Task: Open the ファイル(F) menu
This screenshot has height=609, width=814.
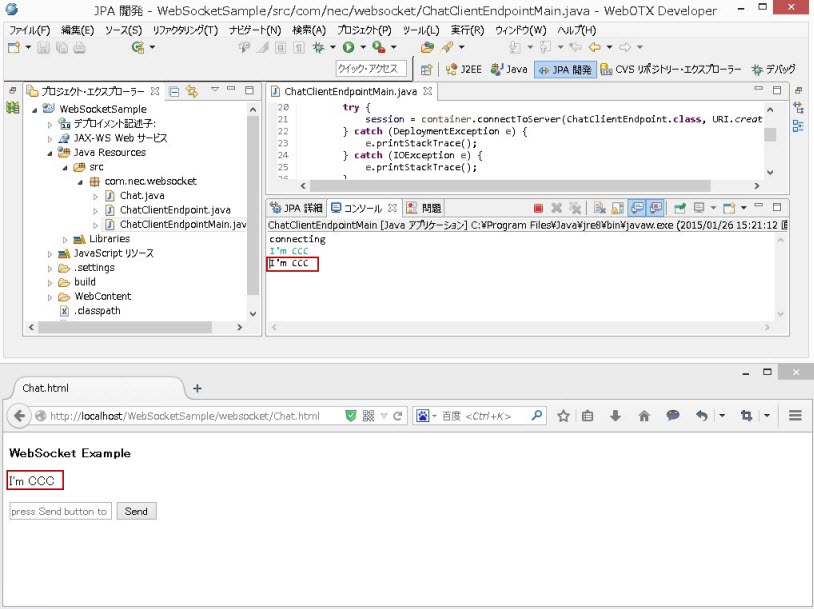Action: 30,30
